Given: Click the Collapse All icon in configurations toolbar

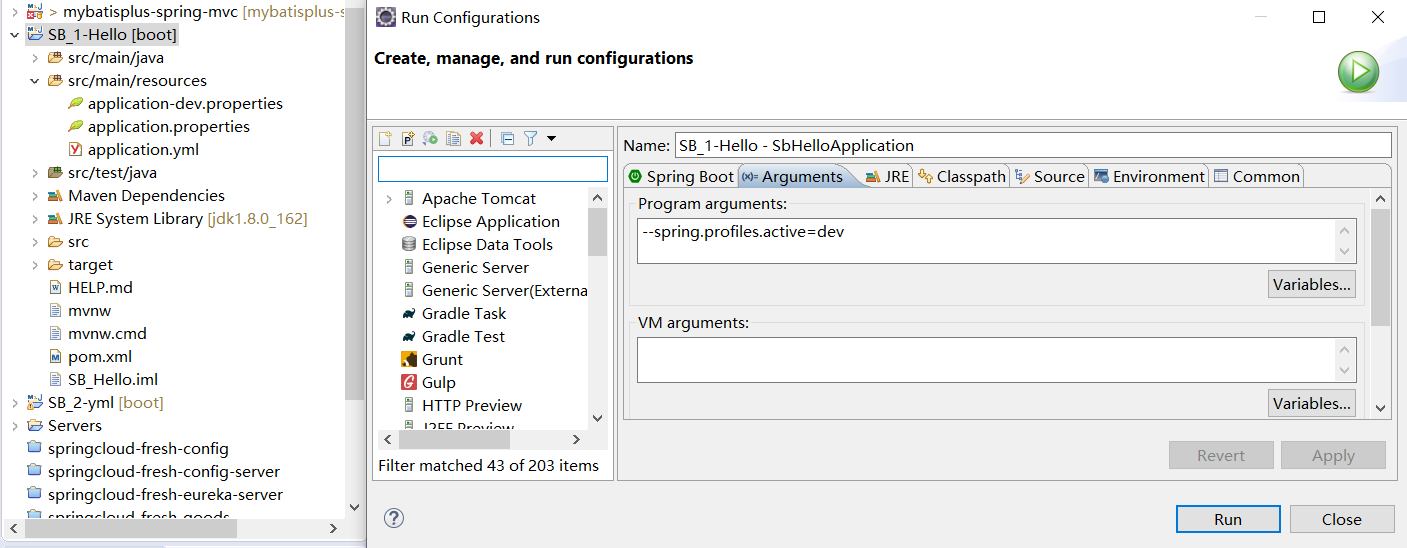Looking at the screenshot, I should [x=507, y=138].
